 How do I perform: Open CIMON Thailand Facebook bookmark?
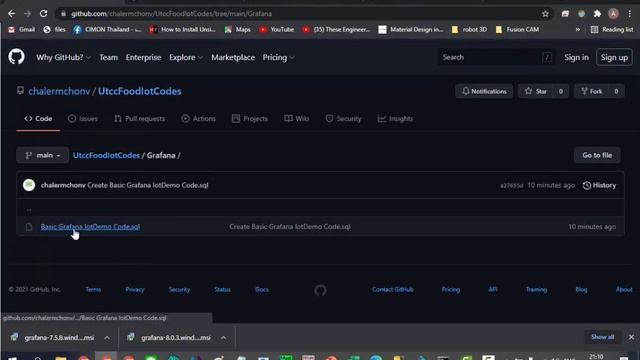107,29
